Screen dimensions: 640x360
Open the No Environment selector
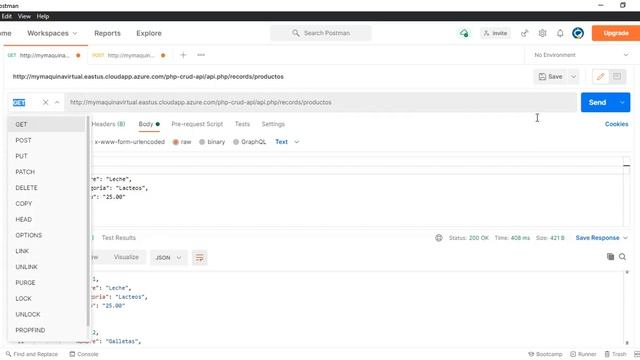581,55
